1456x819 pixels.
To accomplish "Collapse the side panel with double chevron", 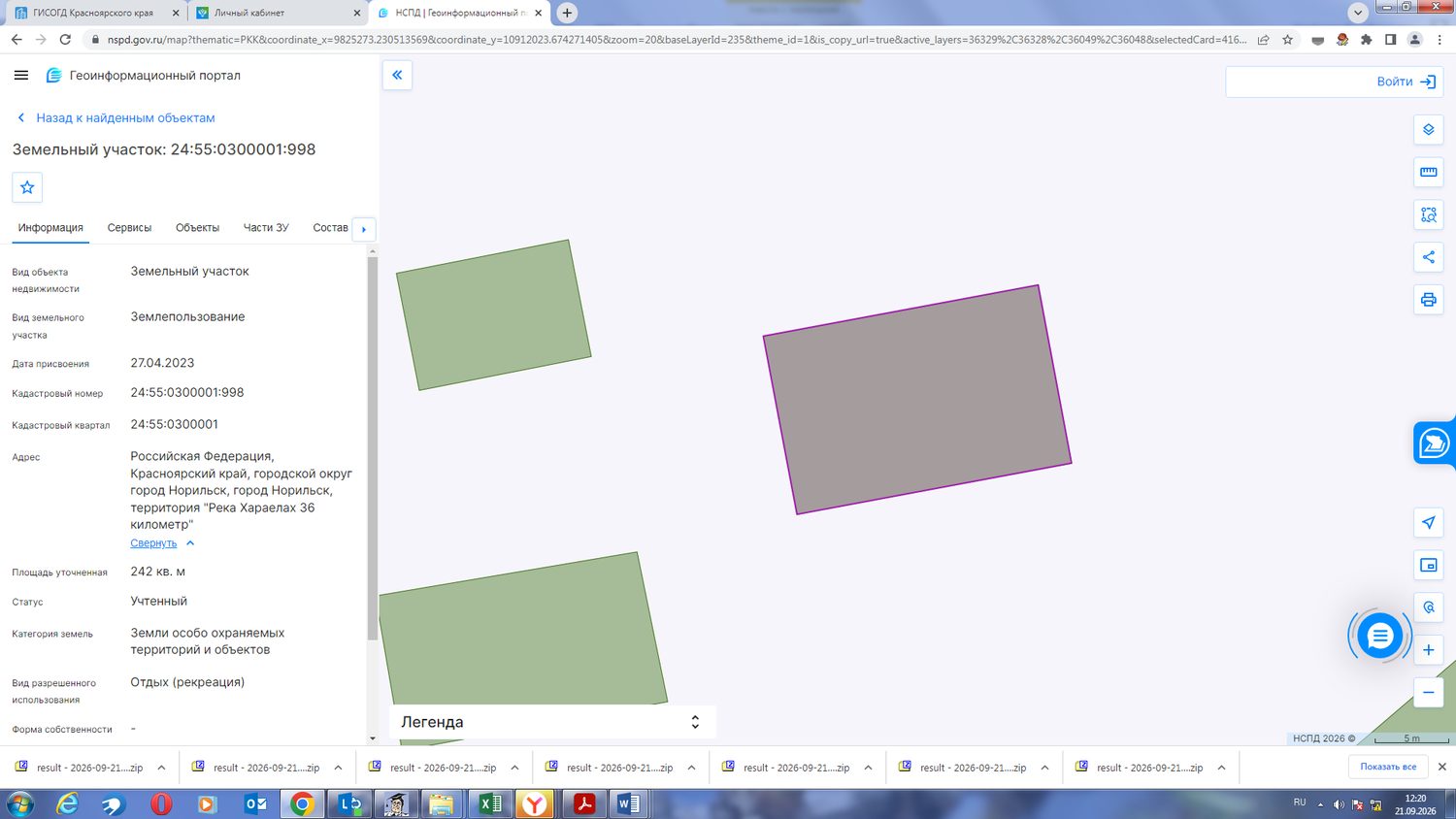I will pos(397,75).
